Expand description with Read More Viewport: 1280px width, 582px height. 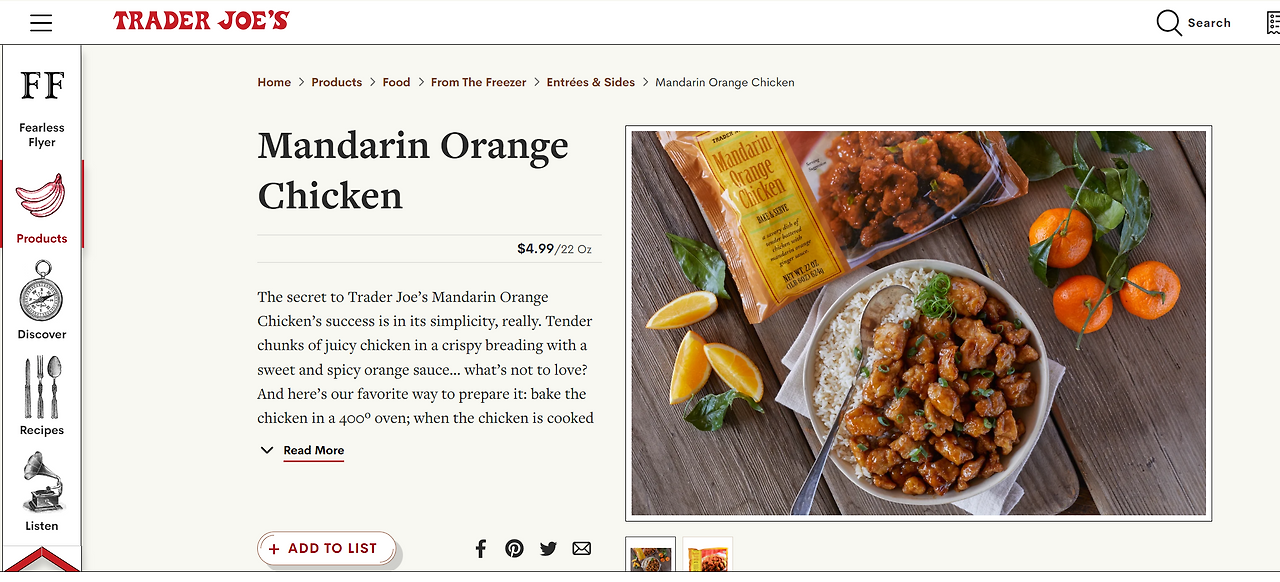coord(313,450)
